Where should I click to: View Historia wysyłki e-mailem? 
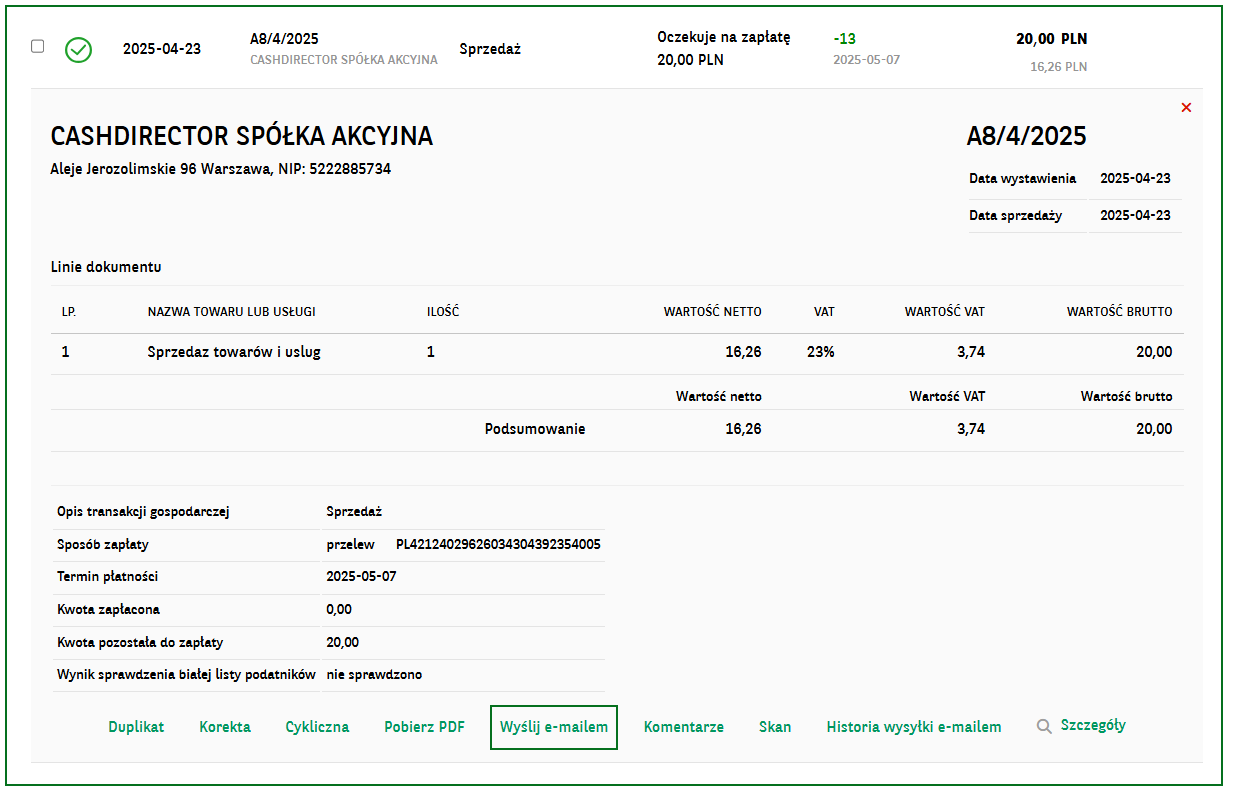(x=914, y=727)
